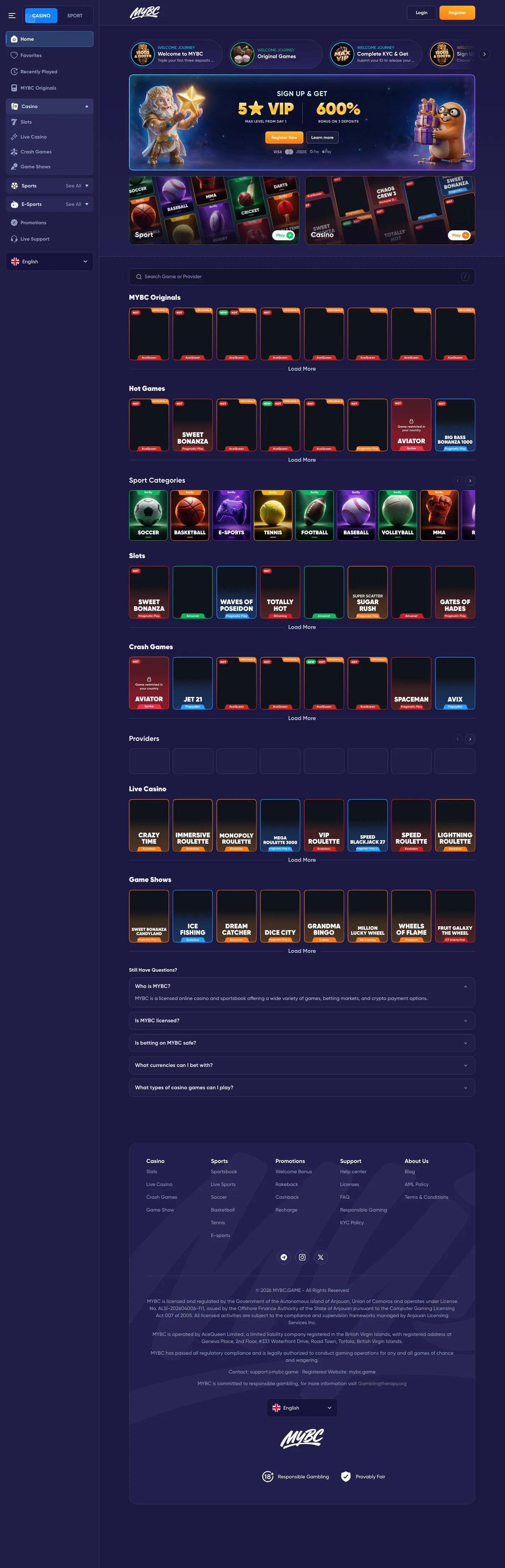505x1568 pixels.
Task: Expand "Is betting on MYBC safe?" FAQ
Action: (302, 1043)
